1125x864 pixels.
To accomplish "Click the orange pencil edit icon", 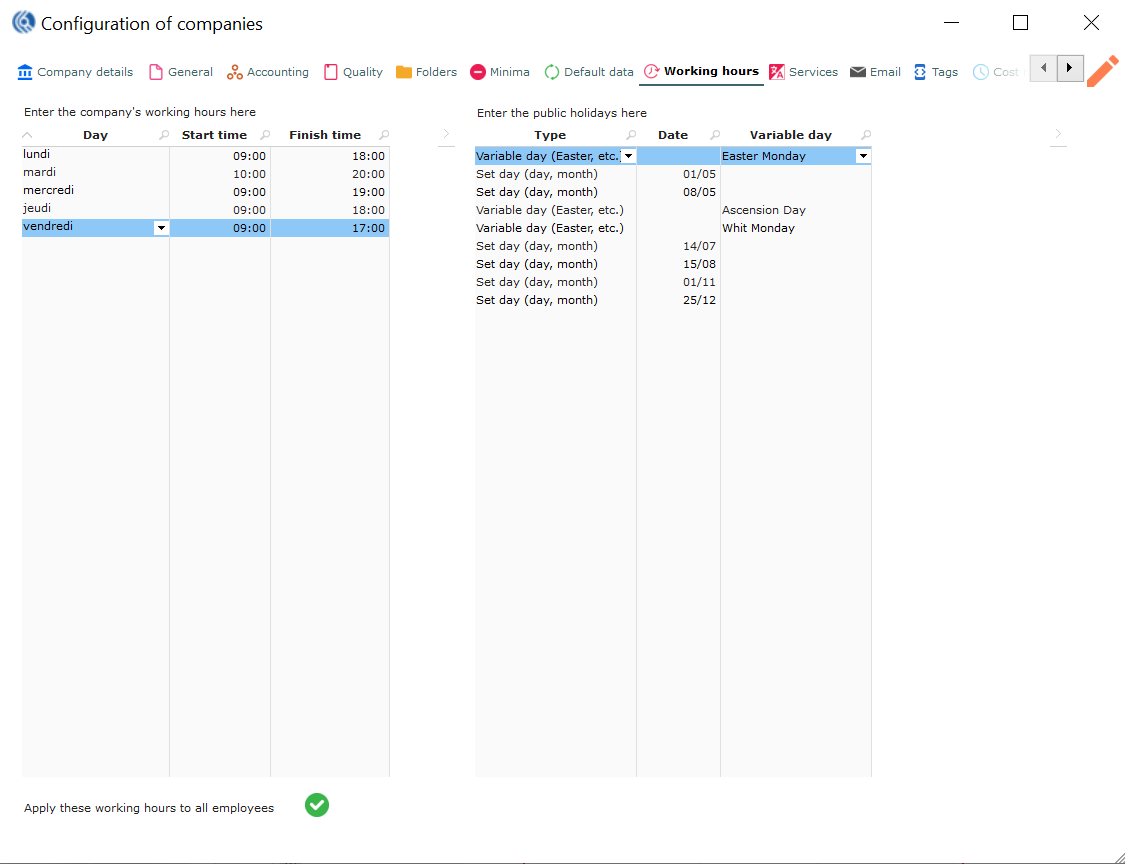I will pyautogui.click(x=1103, y=71).
